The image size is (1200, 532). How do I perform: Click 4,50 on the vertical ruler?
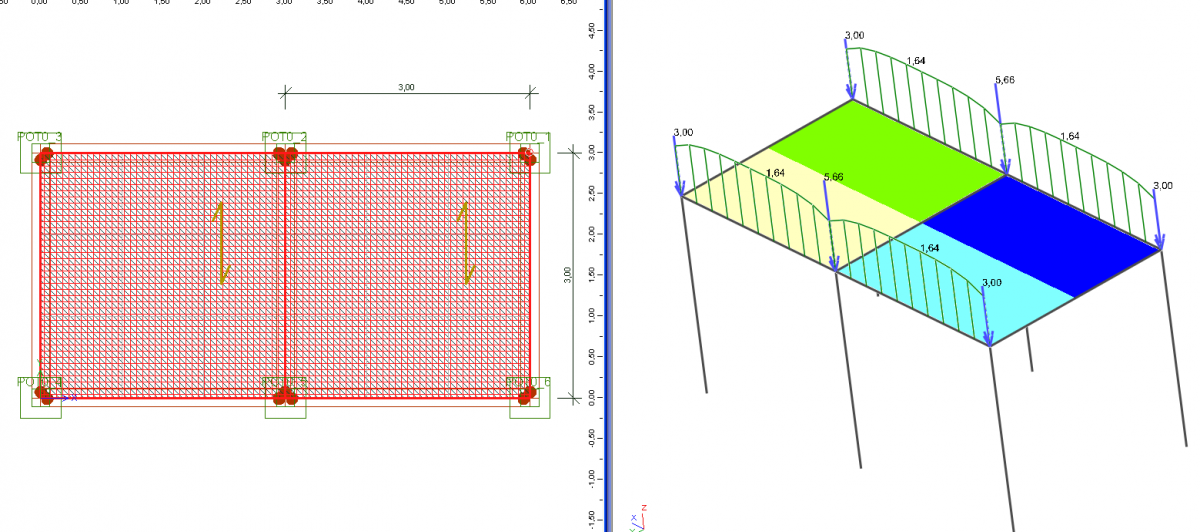(592, 30)
